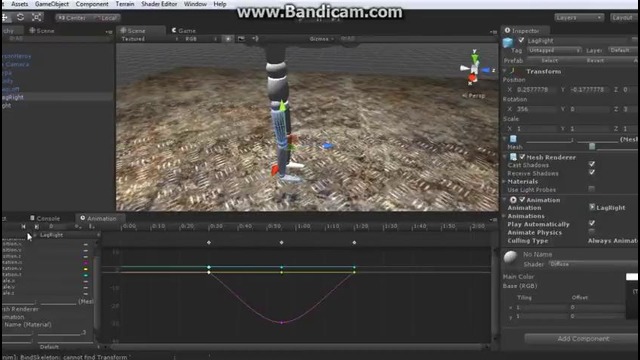Open the Help menu
The image size is (640, 360).
tap(220, 4)
